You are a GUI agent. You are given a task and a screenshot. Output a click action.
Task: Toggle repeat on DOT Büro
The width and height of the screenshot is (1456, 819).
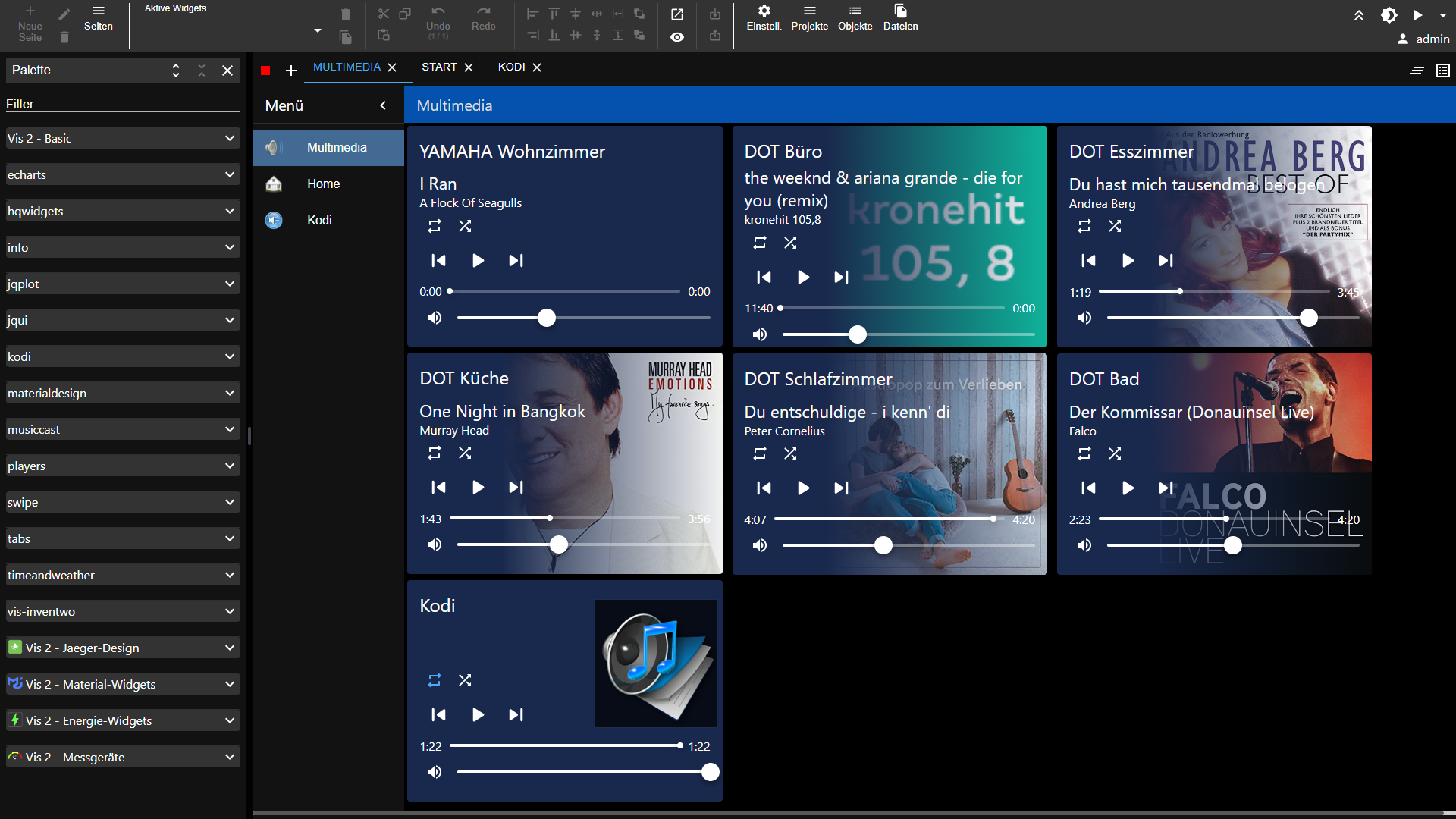point(759,243)
